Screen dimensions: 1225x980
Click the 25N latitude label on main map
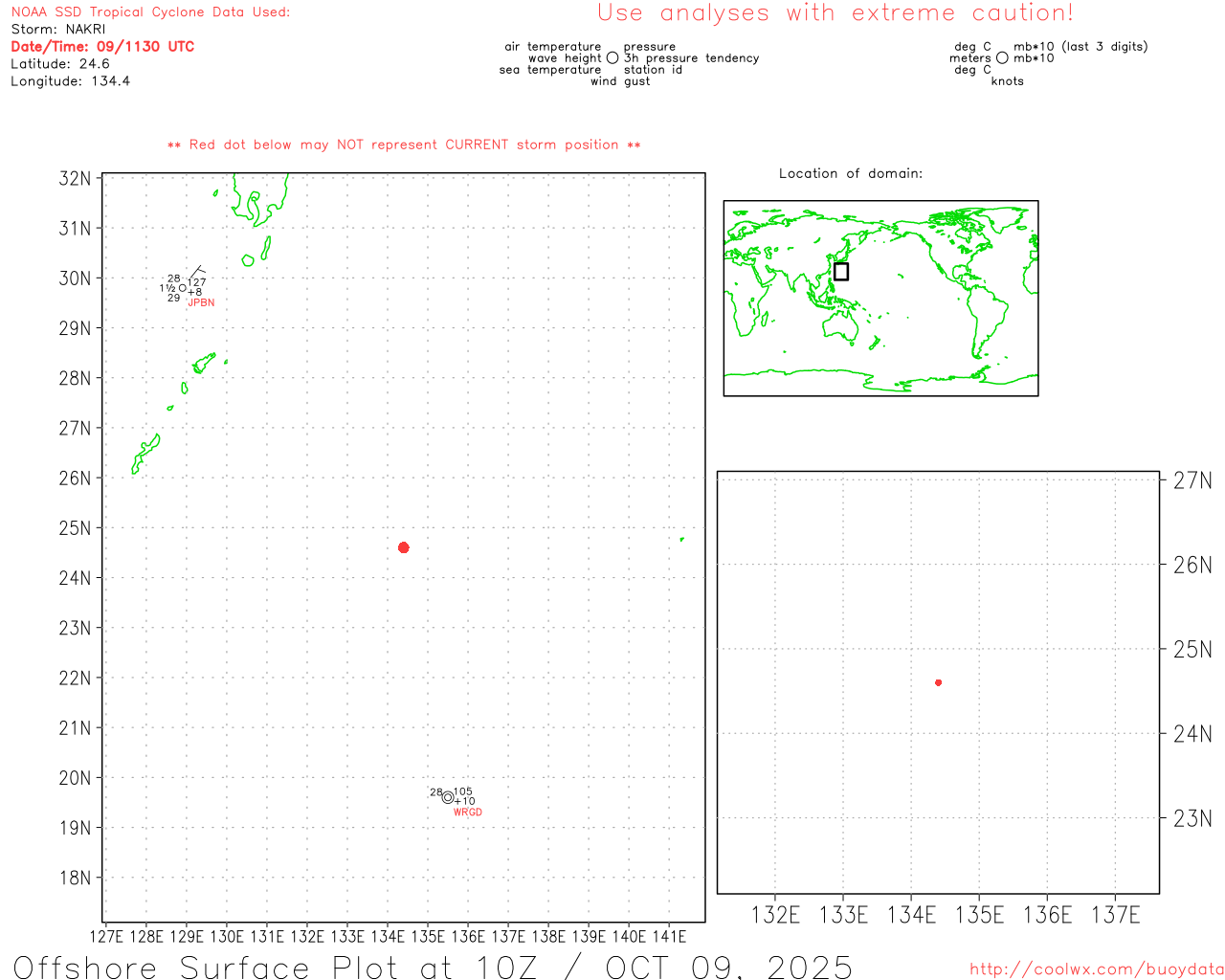pos(76,528)
